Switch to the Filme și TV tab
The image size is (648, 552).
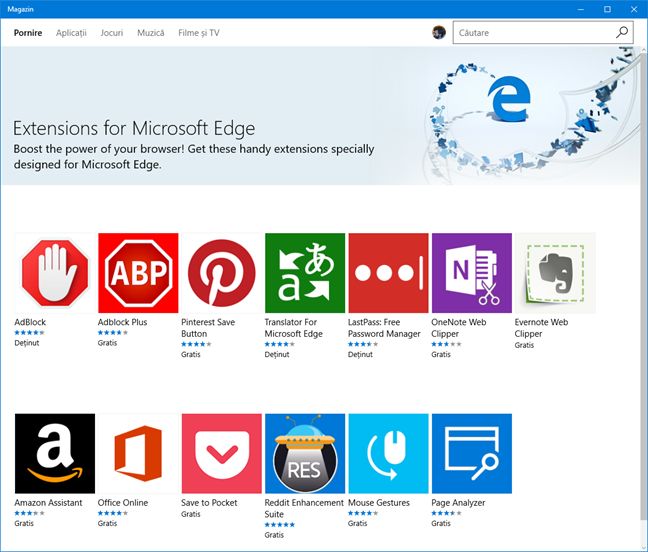199,33
